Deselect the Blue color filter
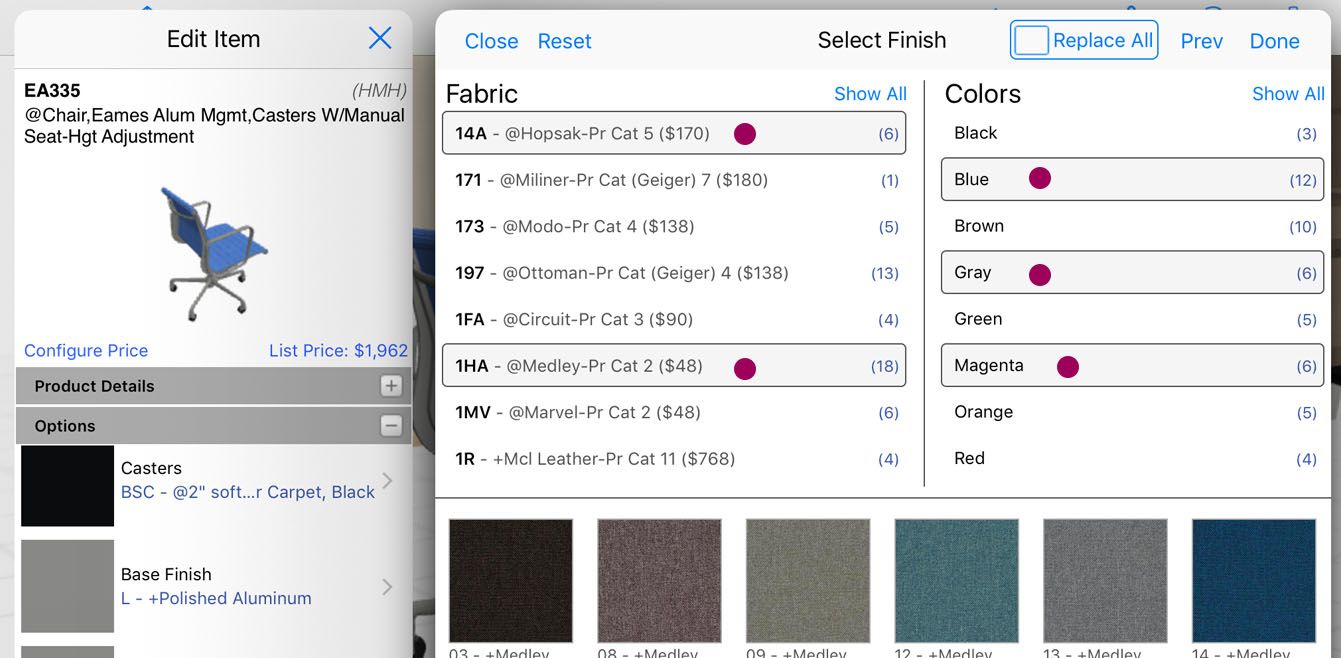This screenshot has width=1341, height=658. click(x=1133, y=180)
